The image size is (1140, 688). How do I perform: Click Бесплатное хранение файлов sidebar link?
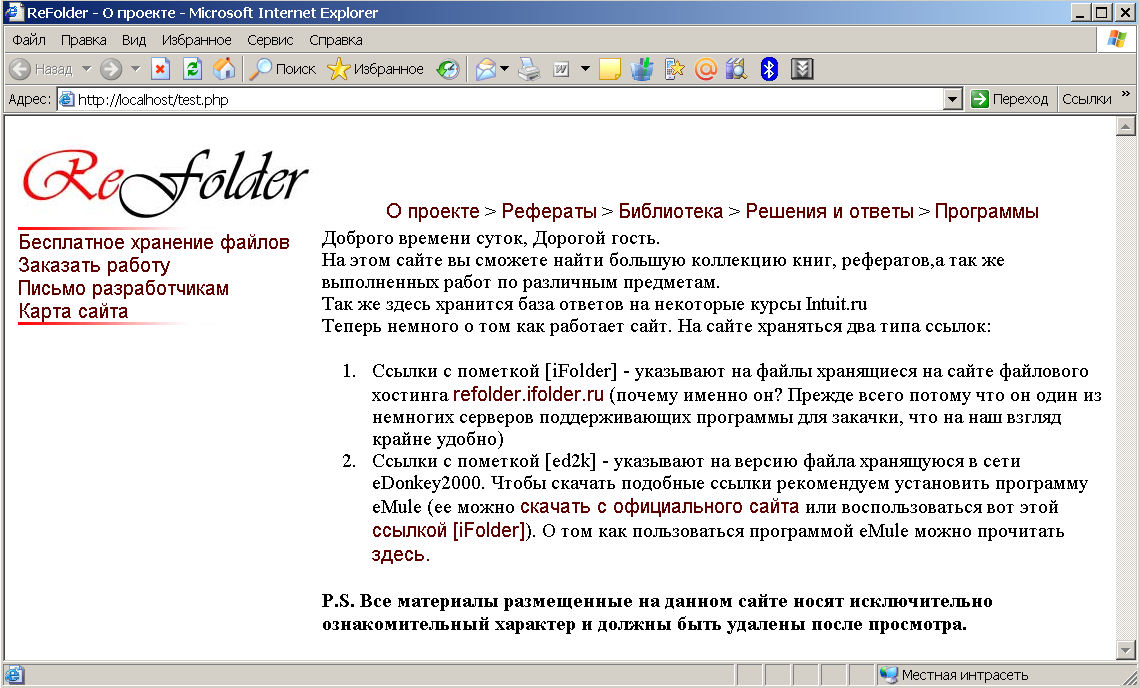154,242
